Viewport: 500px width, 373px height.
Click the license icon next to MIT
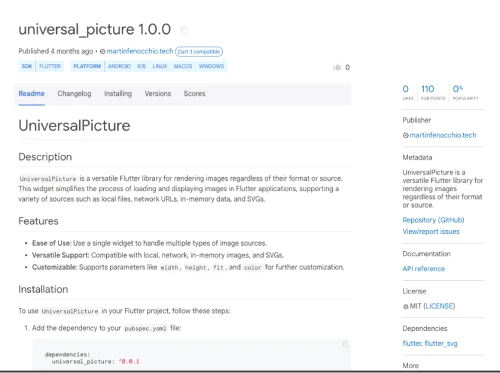(x=405, y=306)
